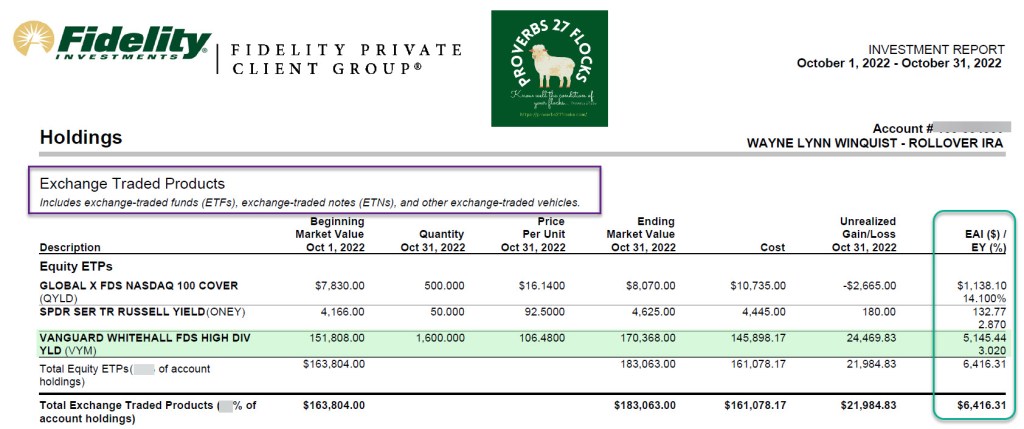Click the Proverbs 27 Flocks sheep logo
Image resolution: width=1024 pixels, height=429 pixels.
tap(549, 68)
